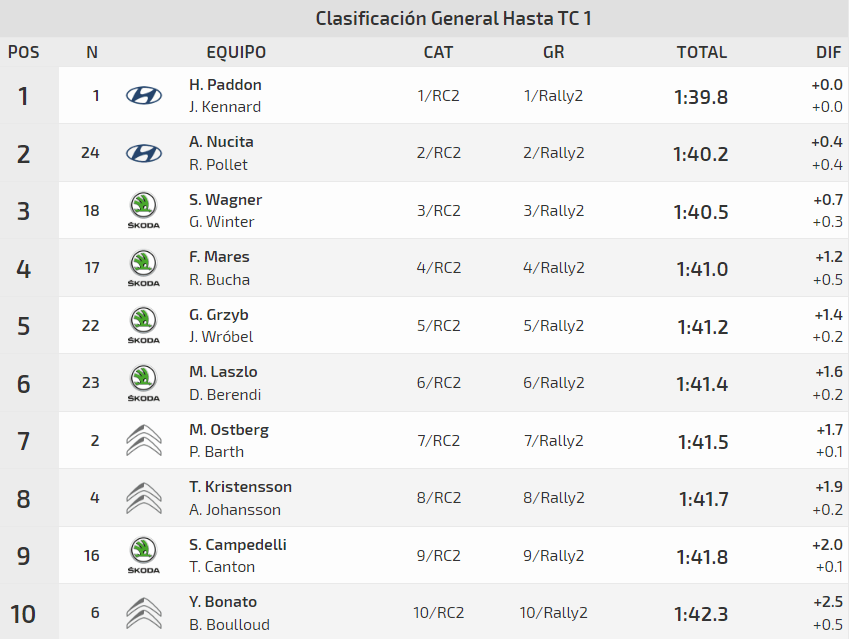Open driver M. Ostberg's name
Image resolution: width=849 pixels, height=639 pixels.
tap(229, 430)
